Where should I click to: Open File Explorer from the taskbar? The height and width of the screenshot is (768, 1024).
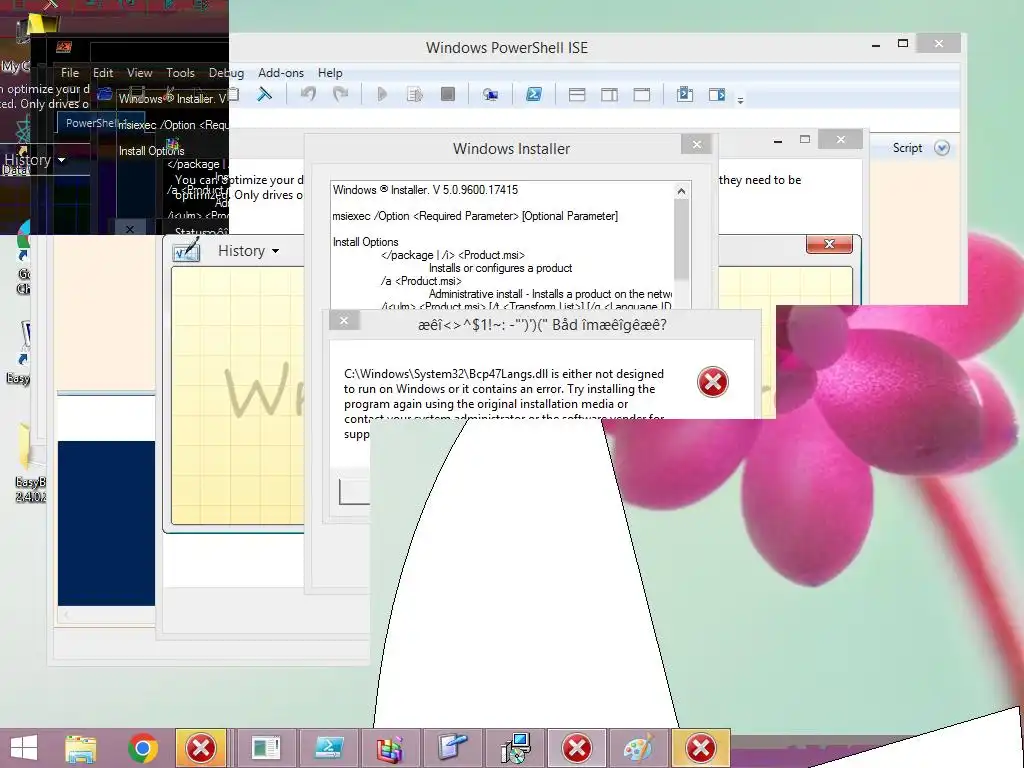click(80, 748)
